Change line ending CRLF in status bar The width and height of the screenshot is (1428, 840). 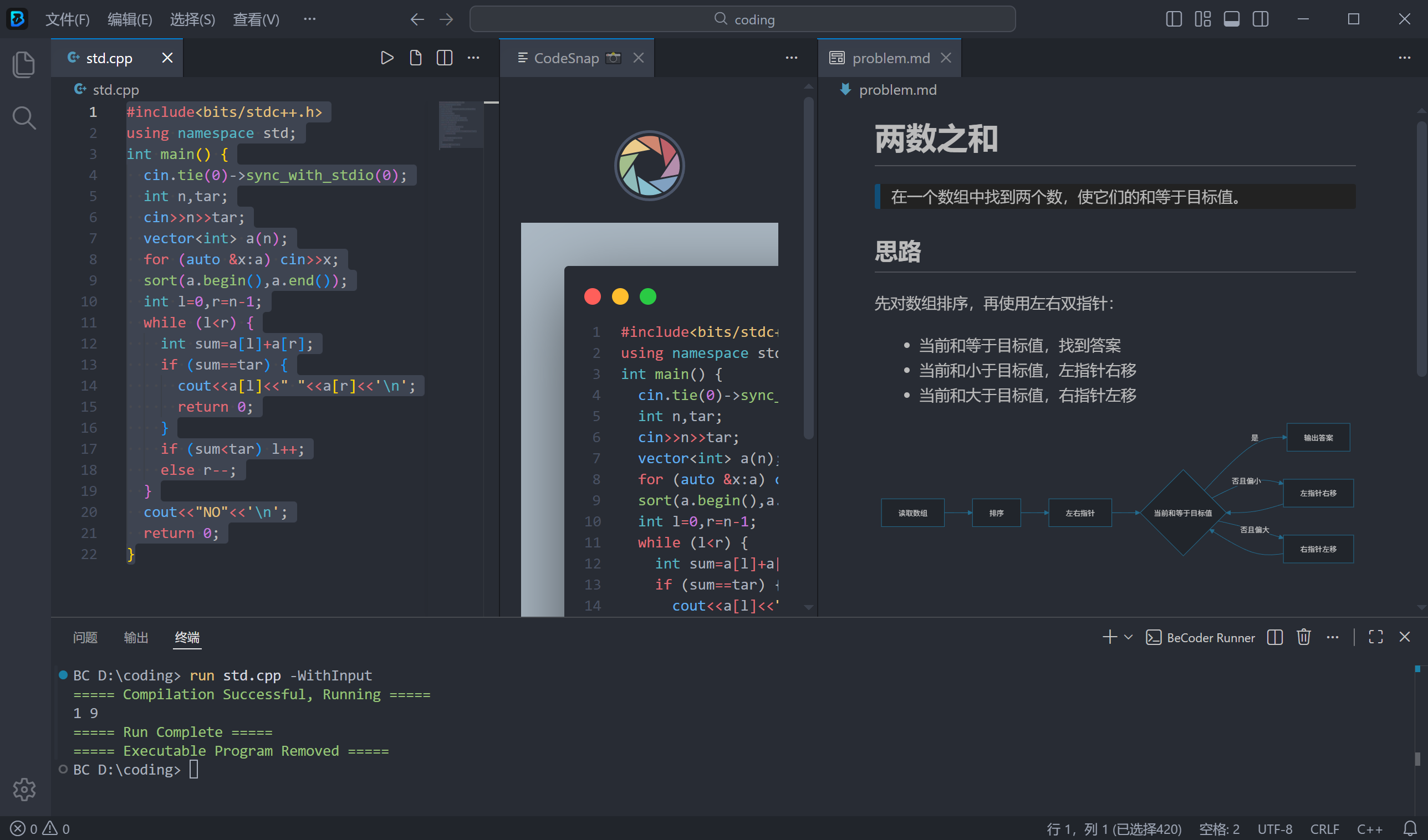click(x=1324, y=829)
